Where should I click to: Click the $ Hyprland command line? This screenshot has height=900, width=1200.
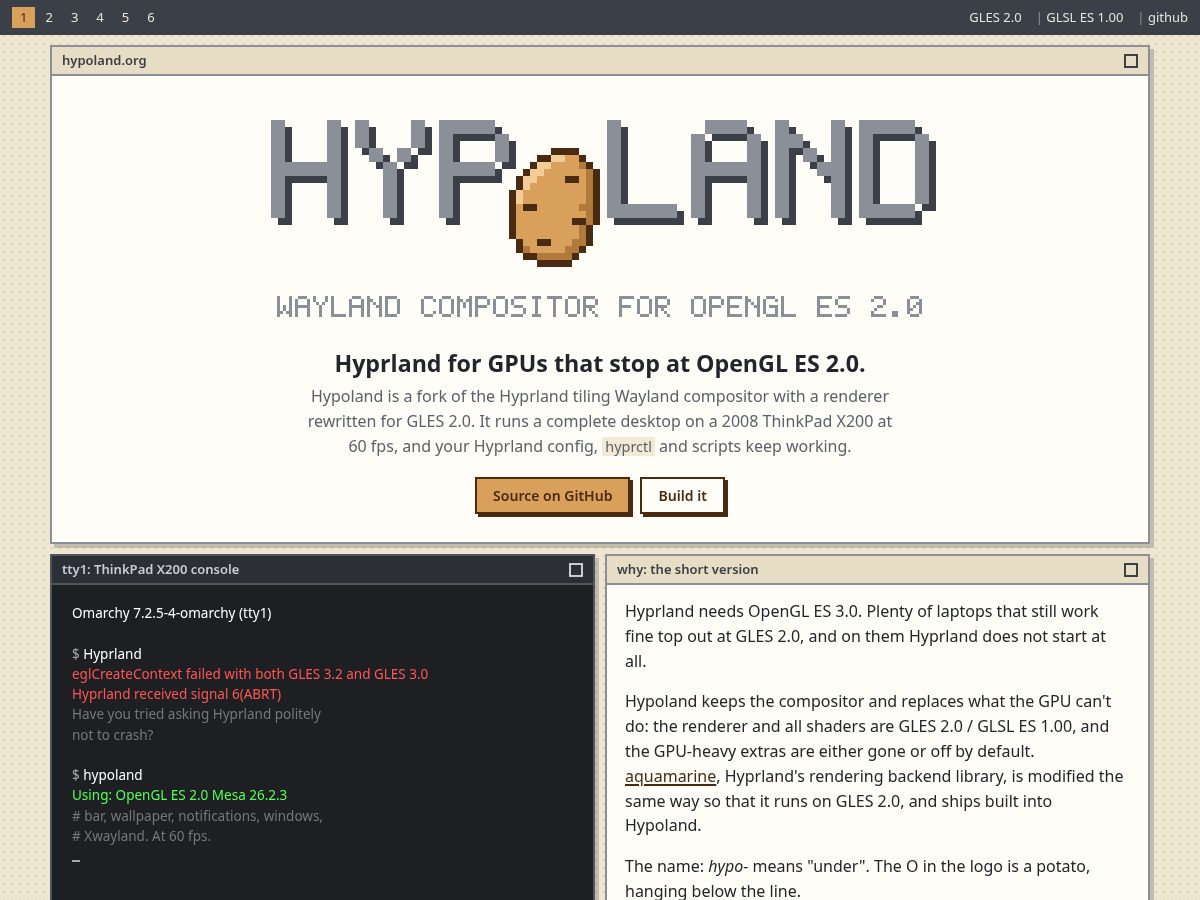(107, 654)
